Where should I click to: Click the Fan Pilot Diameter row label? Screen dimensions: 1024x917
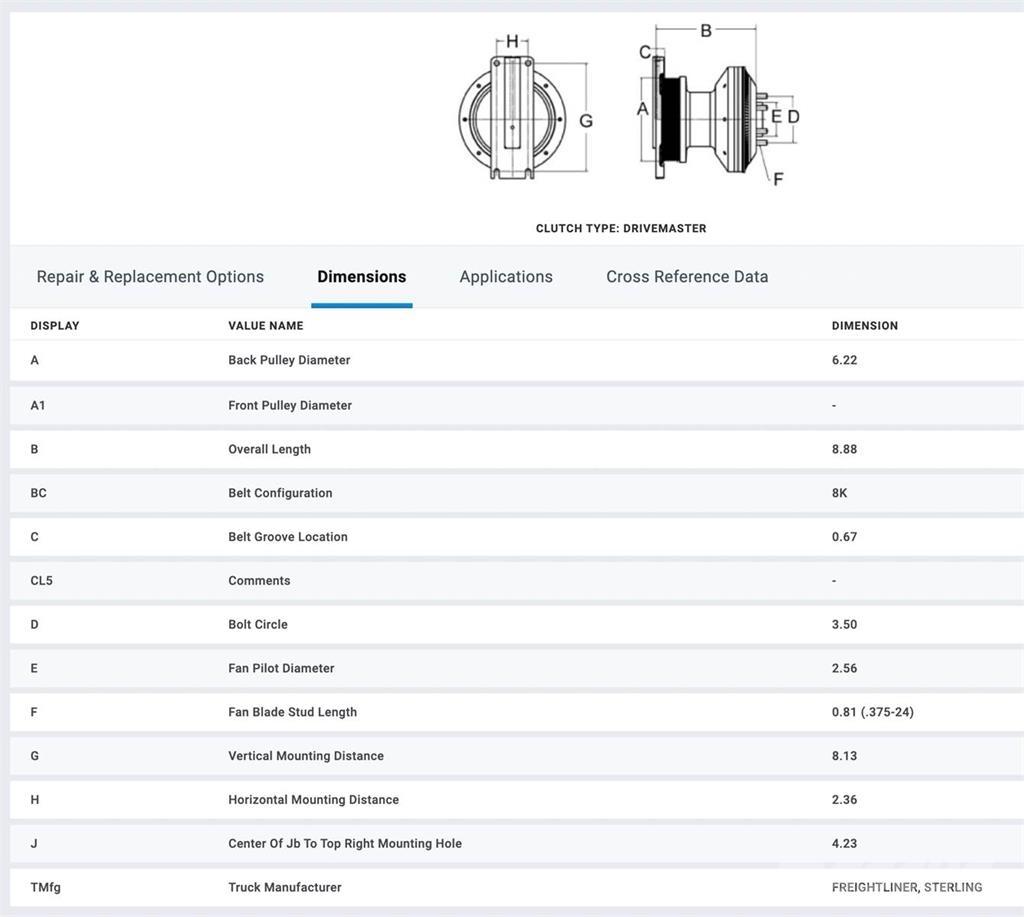(x=281, y=668)
